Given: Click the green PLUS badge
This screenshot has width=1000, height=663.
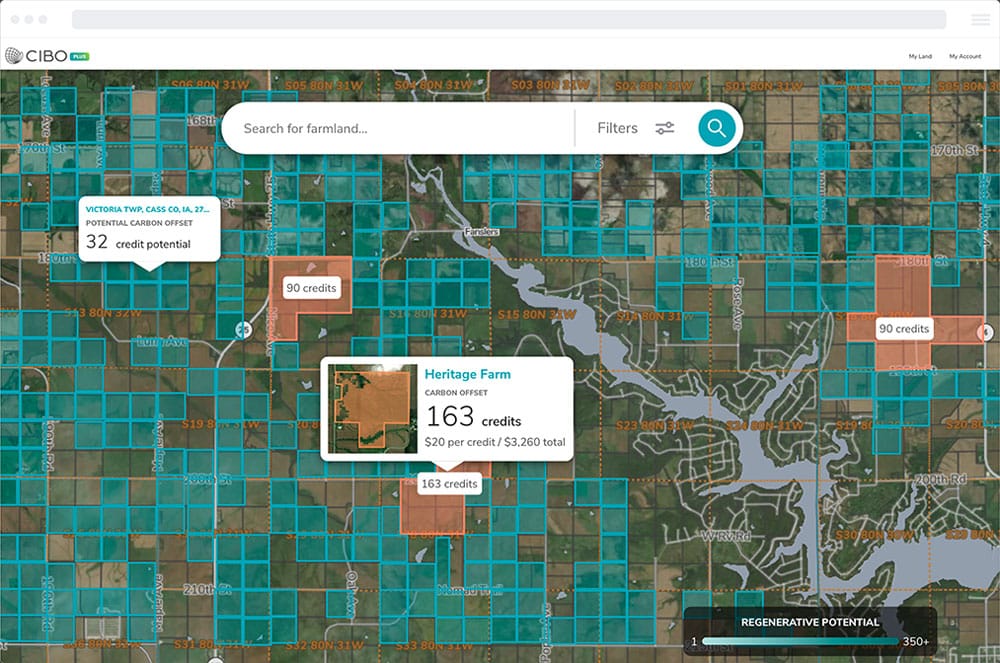Looking at the screenshot, I should coord(80,57).
